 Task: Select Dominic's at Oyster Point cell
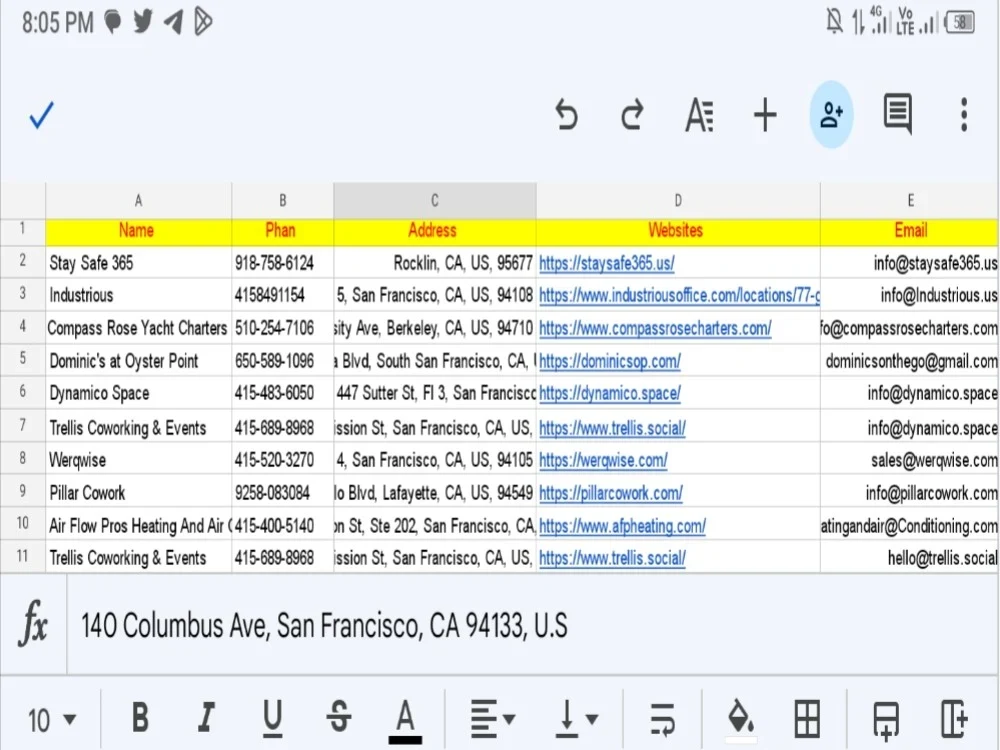coord(138,361)
